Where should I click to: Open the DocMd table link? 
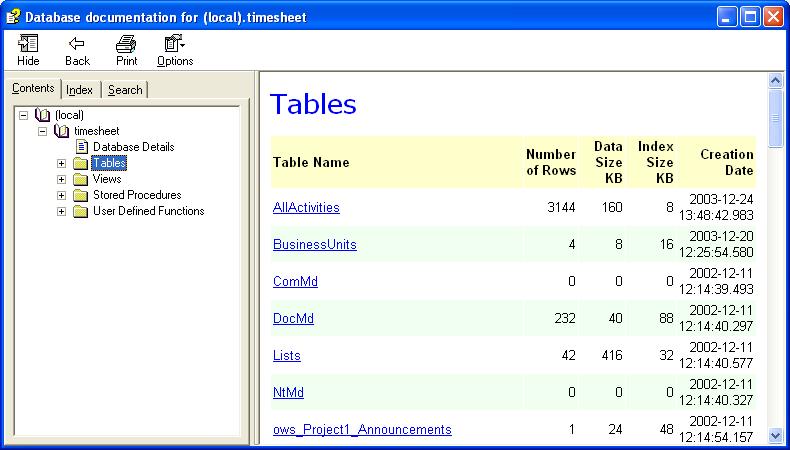point(287,319)
